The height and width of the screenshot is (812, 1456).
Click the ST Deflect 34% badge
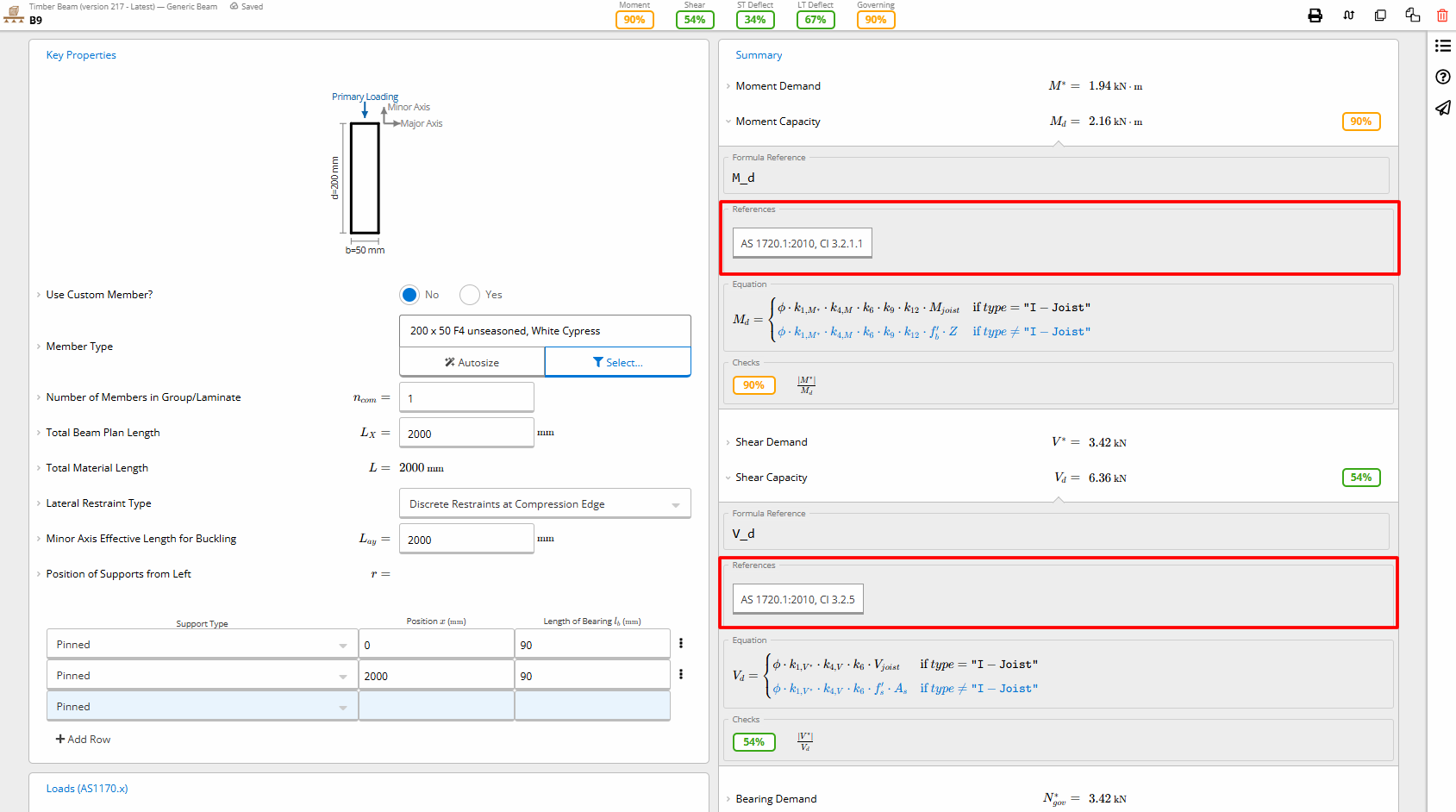755,20
